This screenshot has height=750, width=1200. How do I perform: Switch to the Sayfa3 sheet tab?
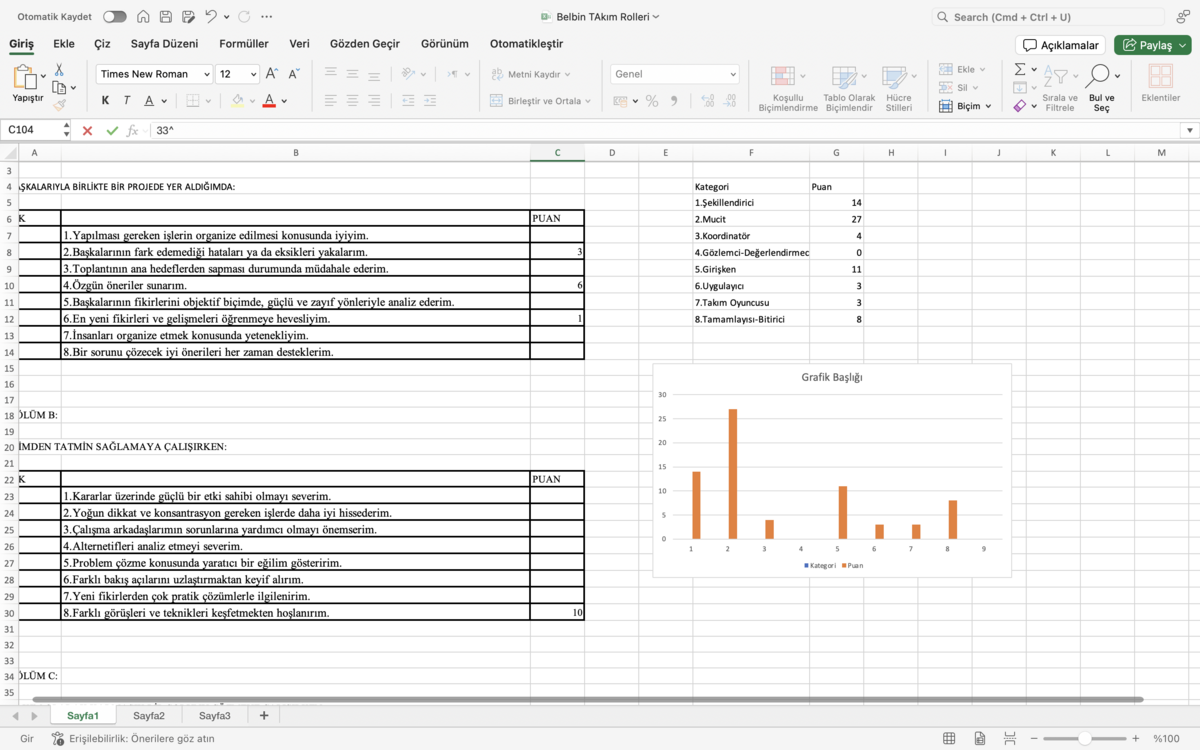tap(215, 716)
